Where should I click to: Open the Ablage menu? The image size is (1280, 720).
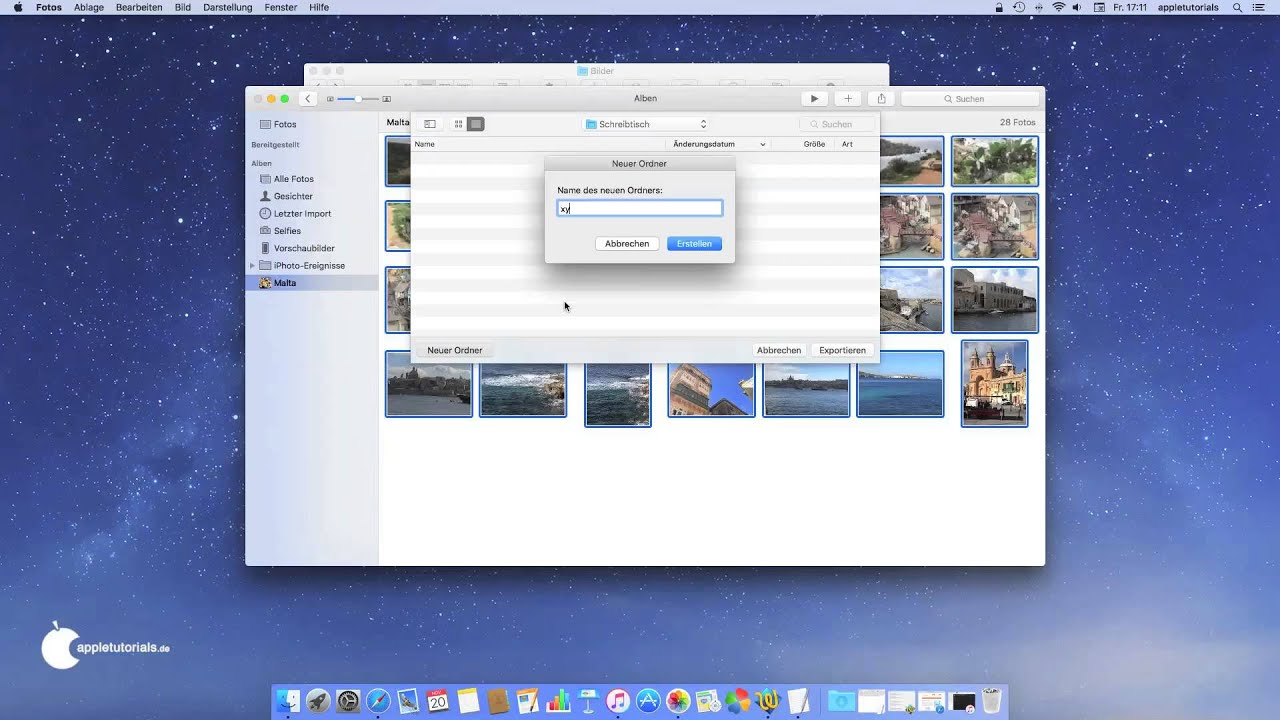pos(88,7)
